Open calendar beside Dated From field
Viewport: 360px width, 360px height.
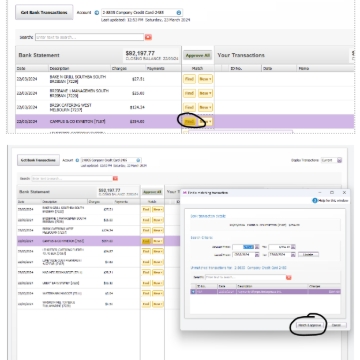point(257,255)
